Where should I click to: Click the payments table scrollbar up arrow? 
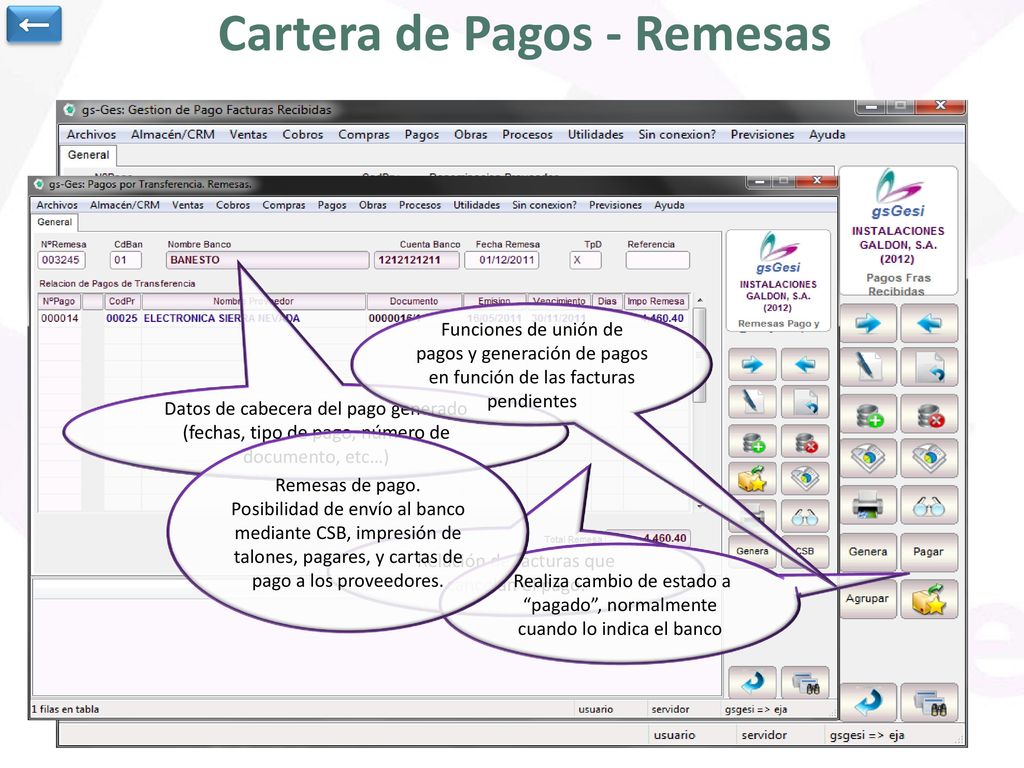(x=699, y=300)
